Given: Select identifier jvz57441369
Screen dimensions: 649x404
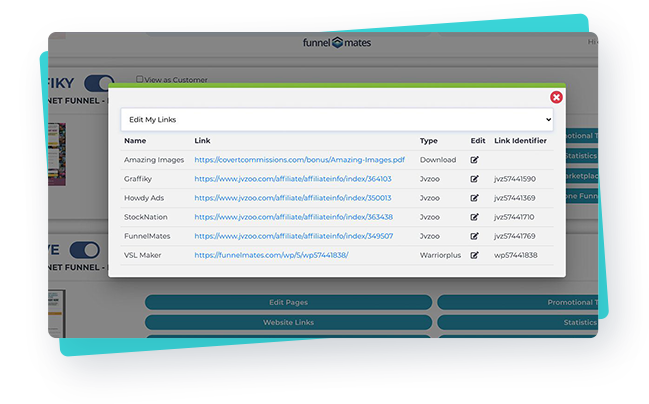Looking at the screenshot, I should pyautogui.click(x=514, y=198).
